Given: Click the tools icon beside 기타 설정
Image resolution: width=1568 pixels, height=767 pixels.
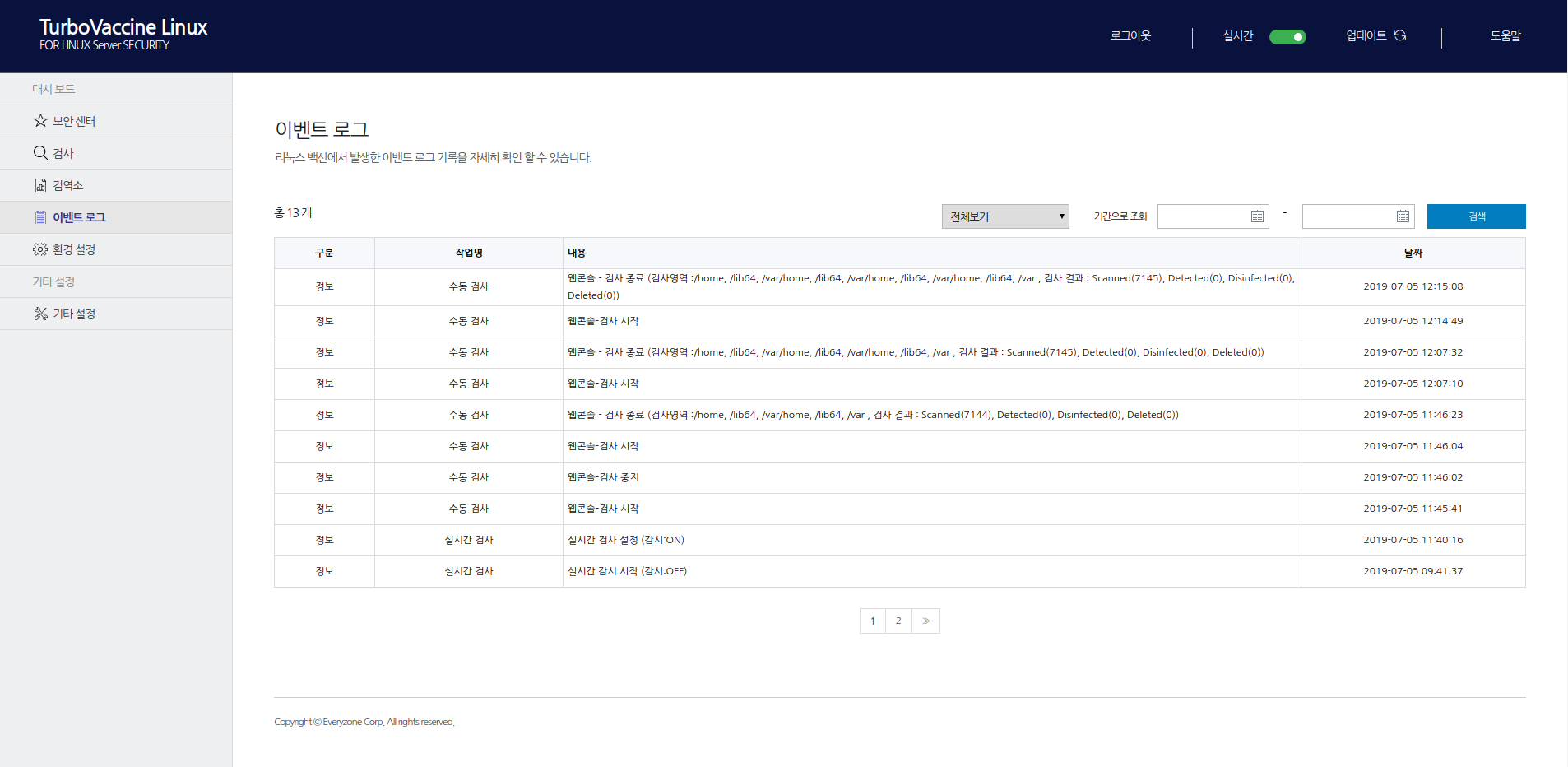Looking at the screenshot, I should click(40, 314).
